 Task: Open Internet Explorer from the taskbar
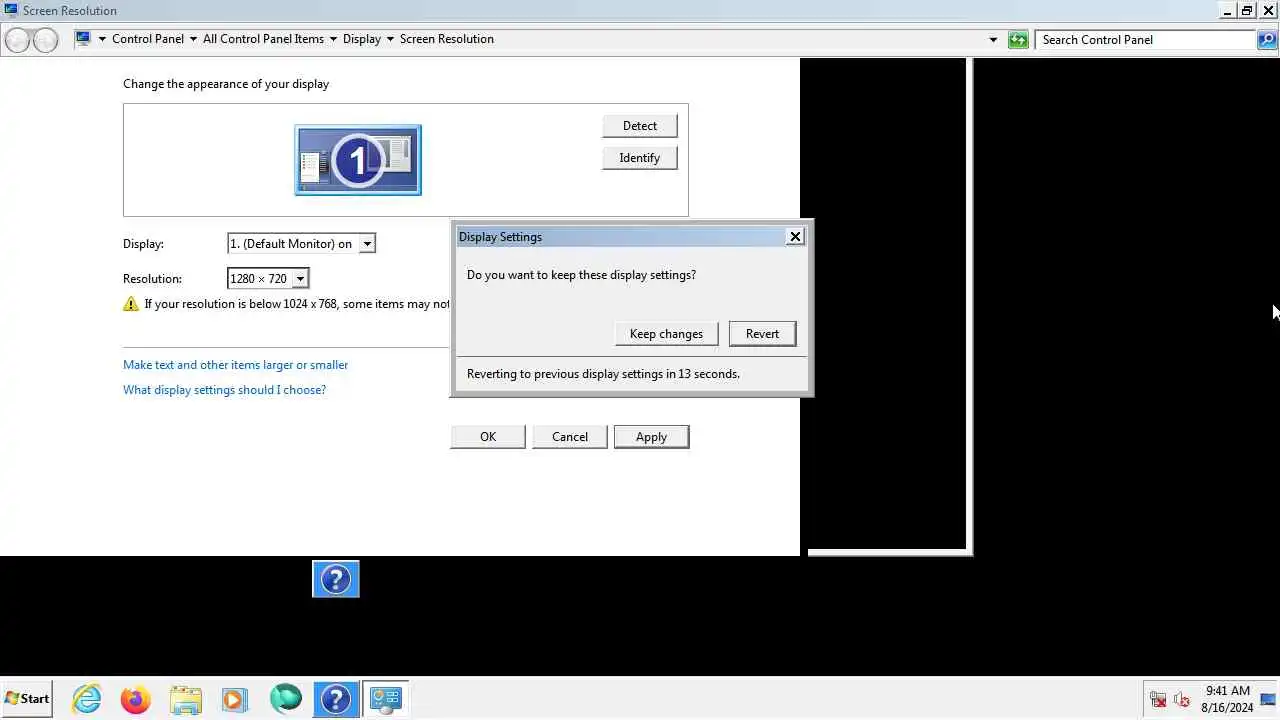87,699
